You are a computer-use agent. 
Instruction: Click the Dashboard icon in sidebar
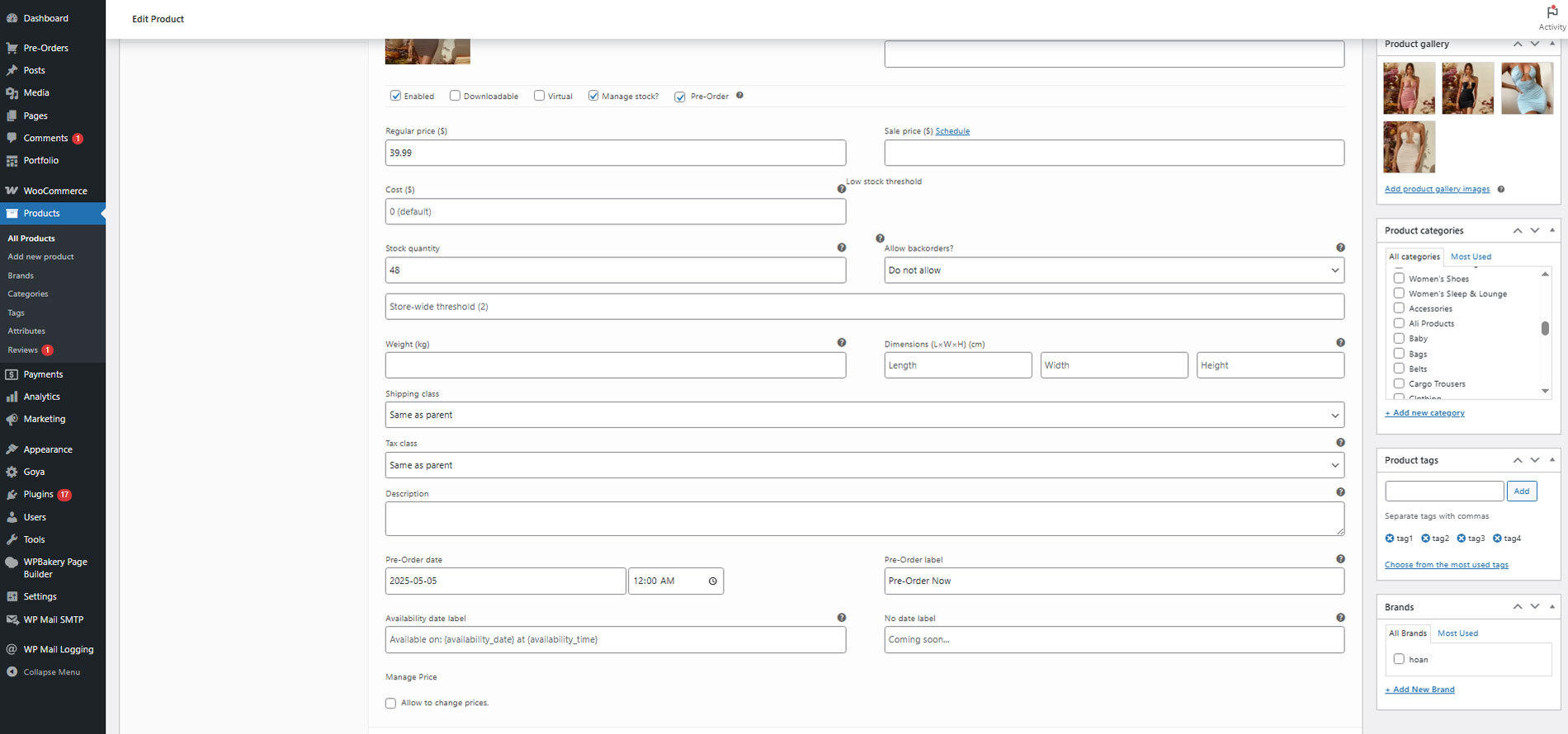12,18
